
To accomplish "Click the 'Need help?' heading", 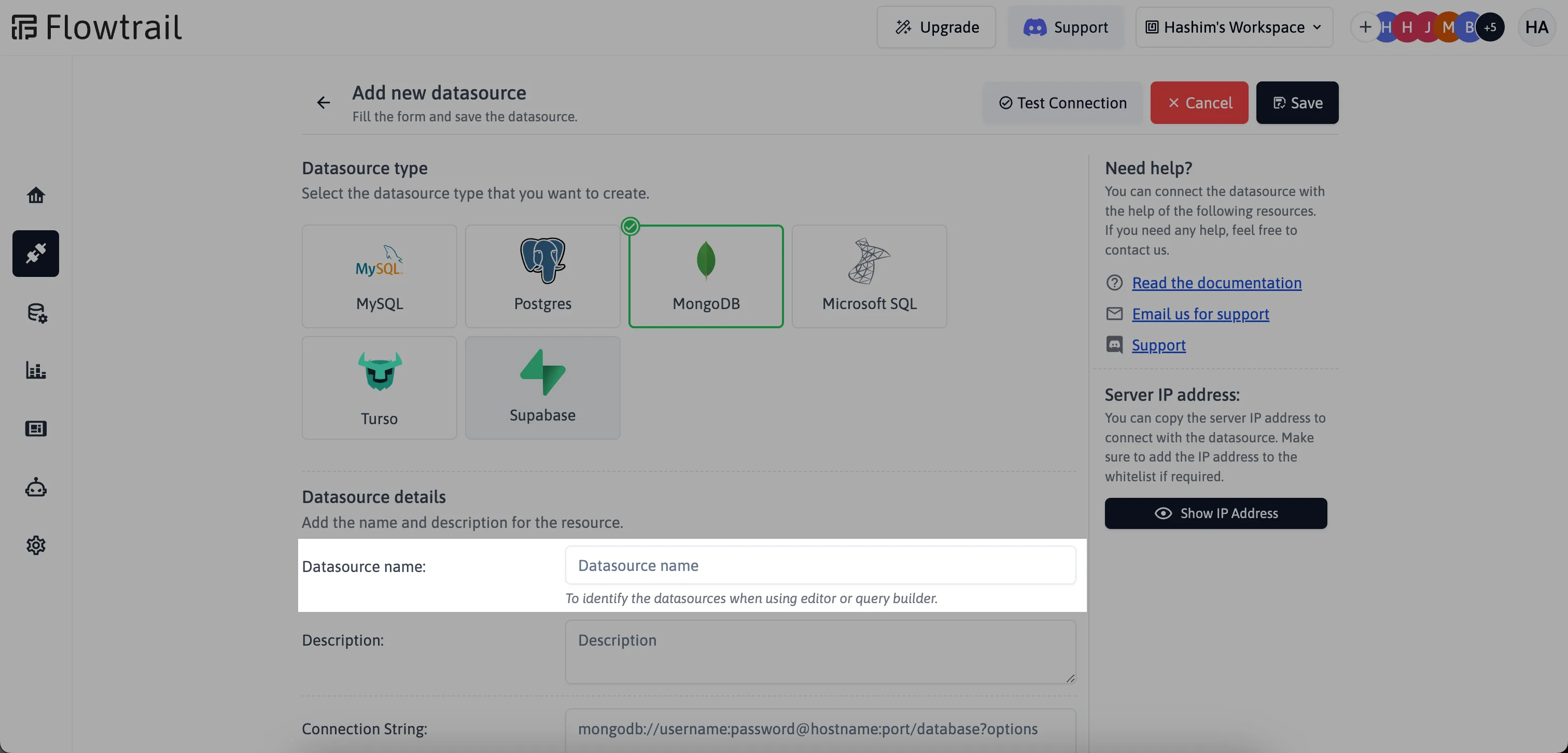I will 1148,168.
